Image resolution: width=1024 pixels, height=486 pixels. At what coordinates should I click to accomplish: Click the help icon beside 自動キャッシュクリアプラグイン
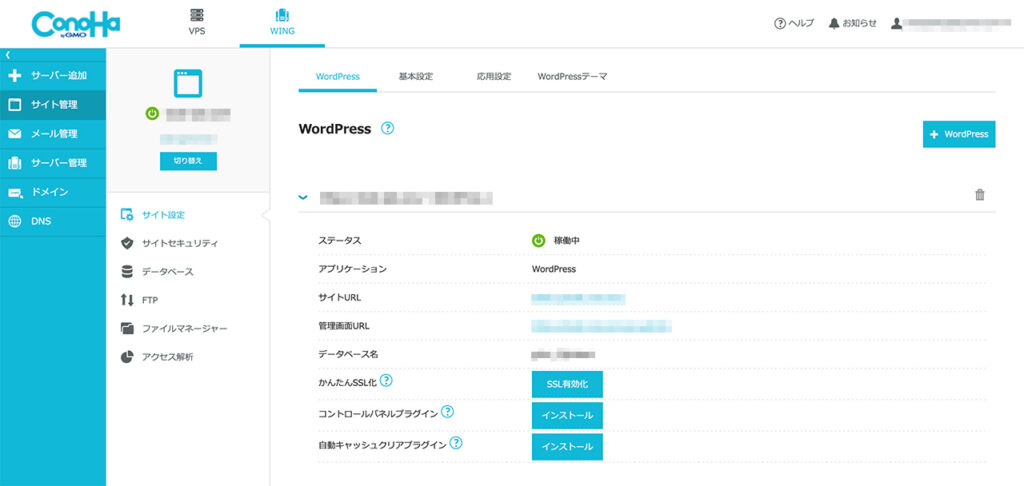pyautogui.click(x=456, y=443)
